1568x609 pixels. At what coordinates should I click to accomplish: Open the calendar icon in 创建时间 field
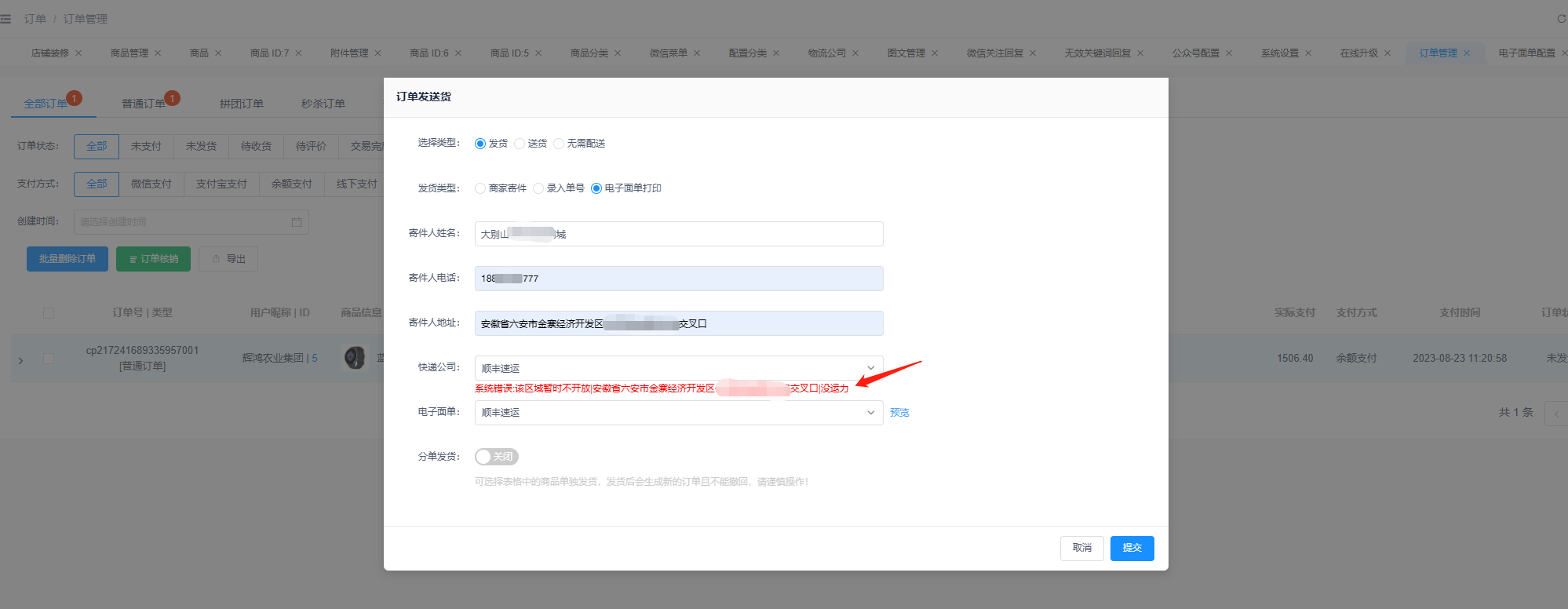point(297,222)
